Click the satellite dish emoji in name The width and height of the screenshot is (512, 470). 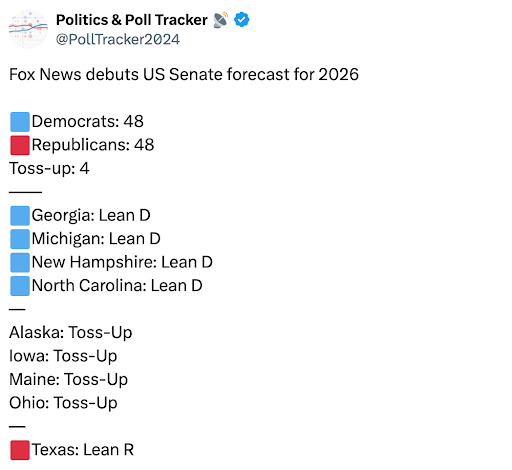(221, 20)
